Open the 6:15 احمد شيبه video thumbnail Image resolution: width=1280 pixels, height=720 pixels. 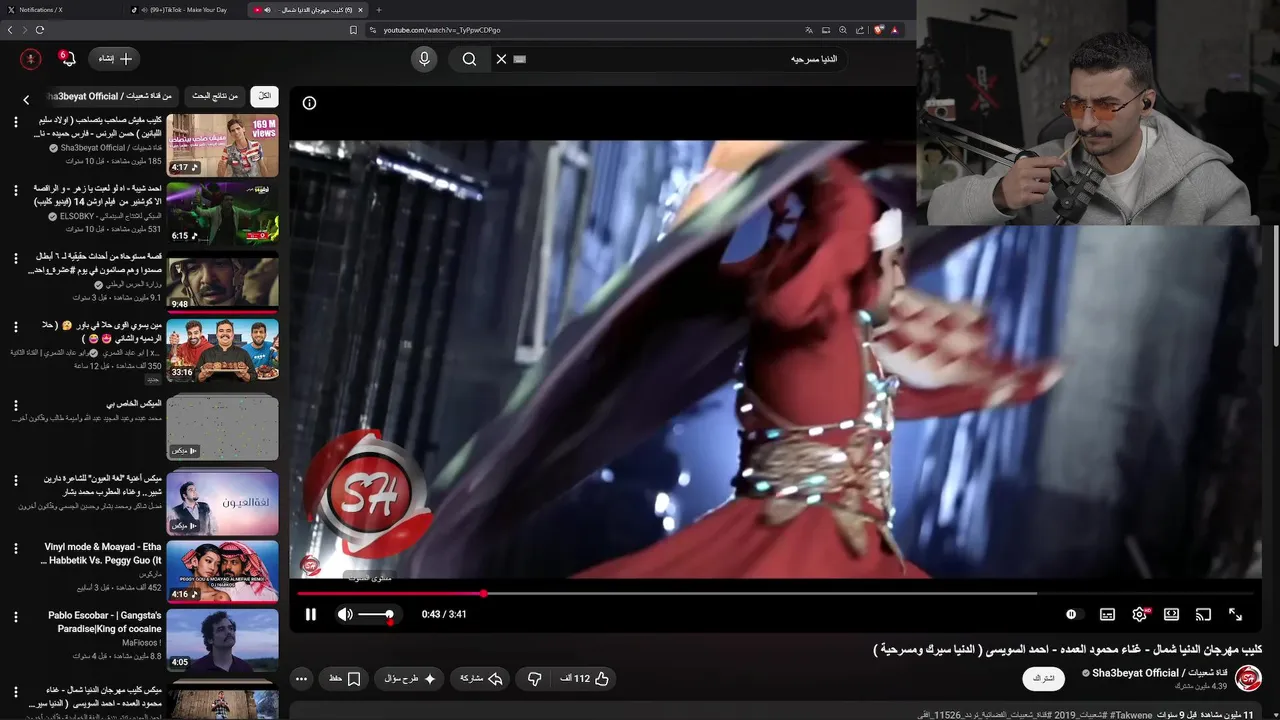click(222, 213)
